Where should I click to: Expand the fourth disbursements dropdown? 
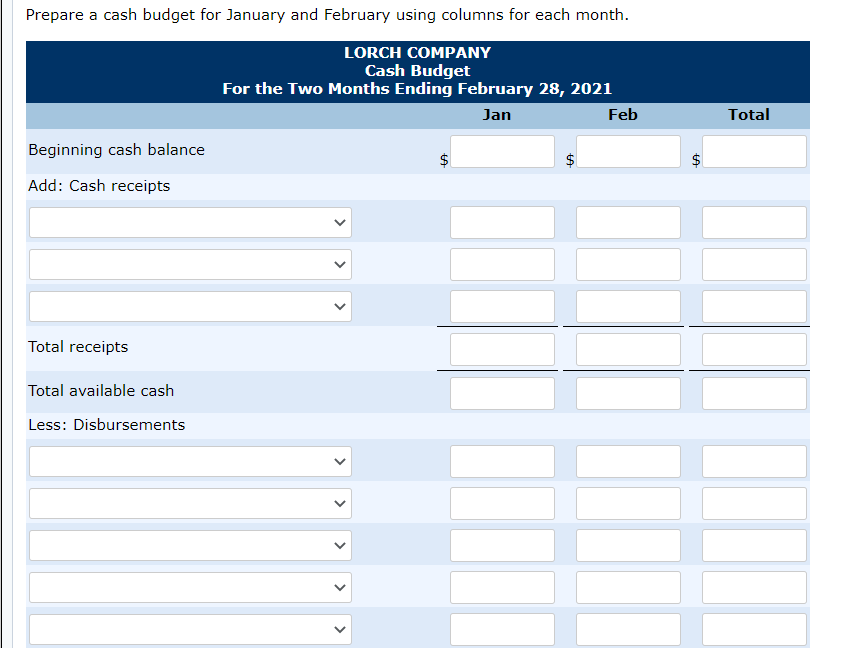(190, 587)
